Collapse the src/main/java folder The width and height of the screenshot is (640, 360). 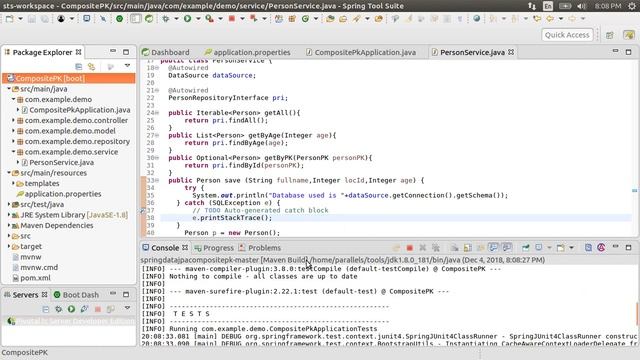(9, 89)
